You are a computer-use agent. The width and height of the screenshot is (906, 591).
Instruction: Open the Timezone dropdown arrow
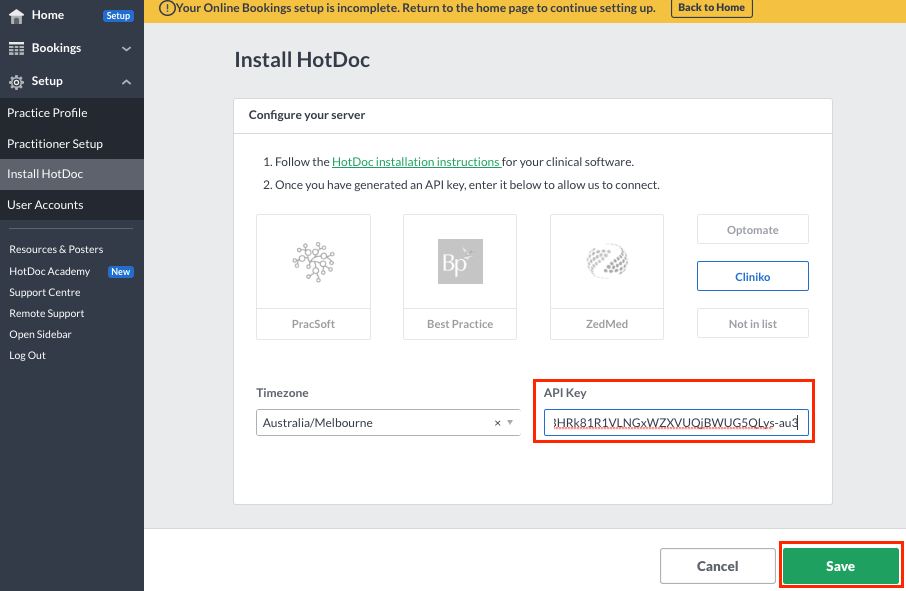pos(510,422)
